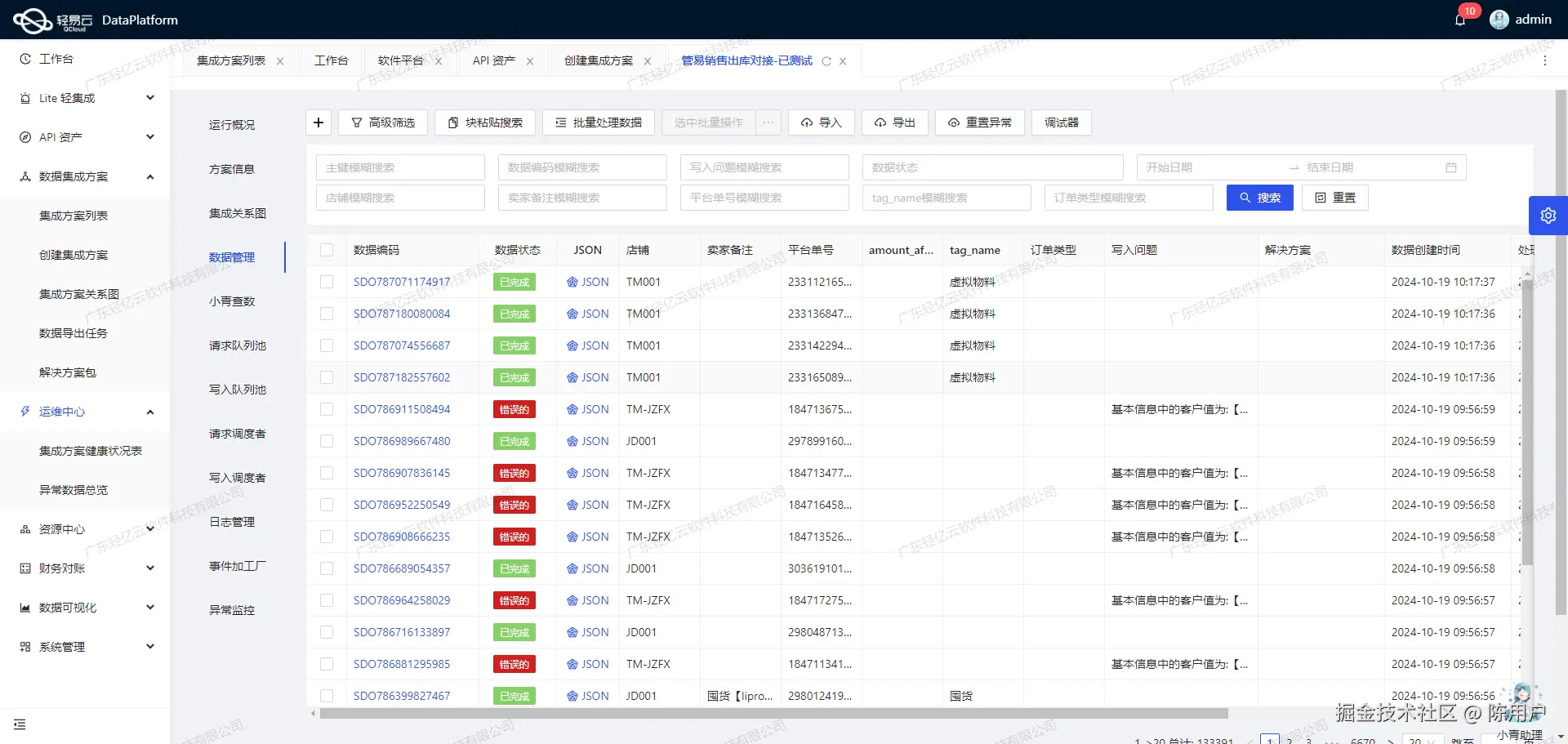This screenshot has height=744, width=1568.
Task: Collapse the left sidebar menu
Action: (x=20, y=724)
